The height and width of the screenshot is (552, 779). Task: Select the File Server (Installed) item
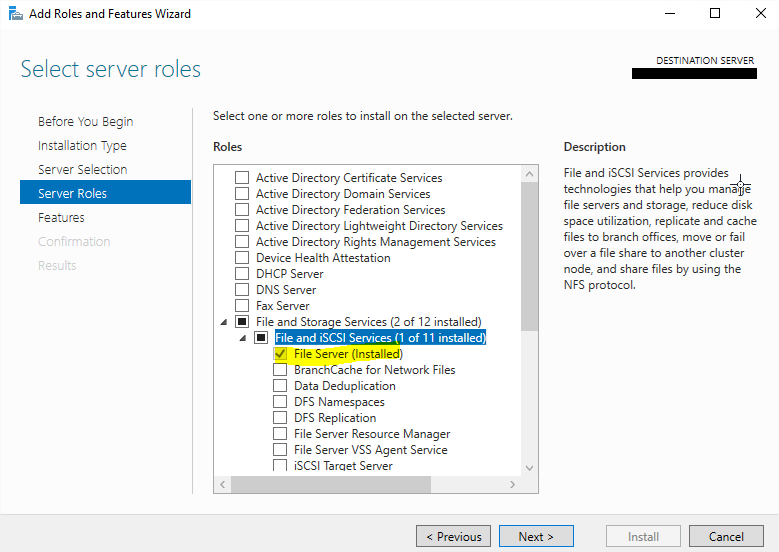pos(347,354)
